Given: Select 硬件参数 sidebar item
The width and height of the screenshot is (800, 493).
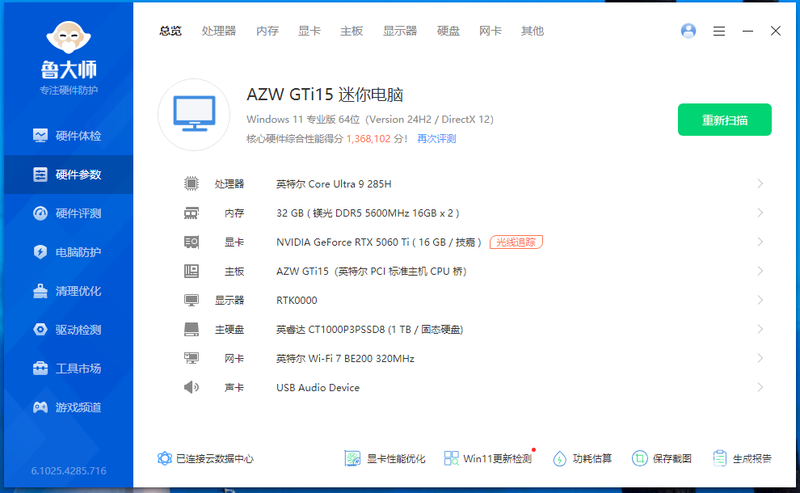Looking at the screenshot, I should [x=67, y=175].
